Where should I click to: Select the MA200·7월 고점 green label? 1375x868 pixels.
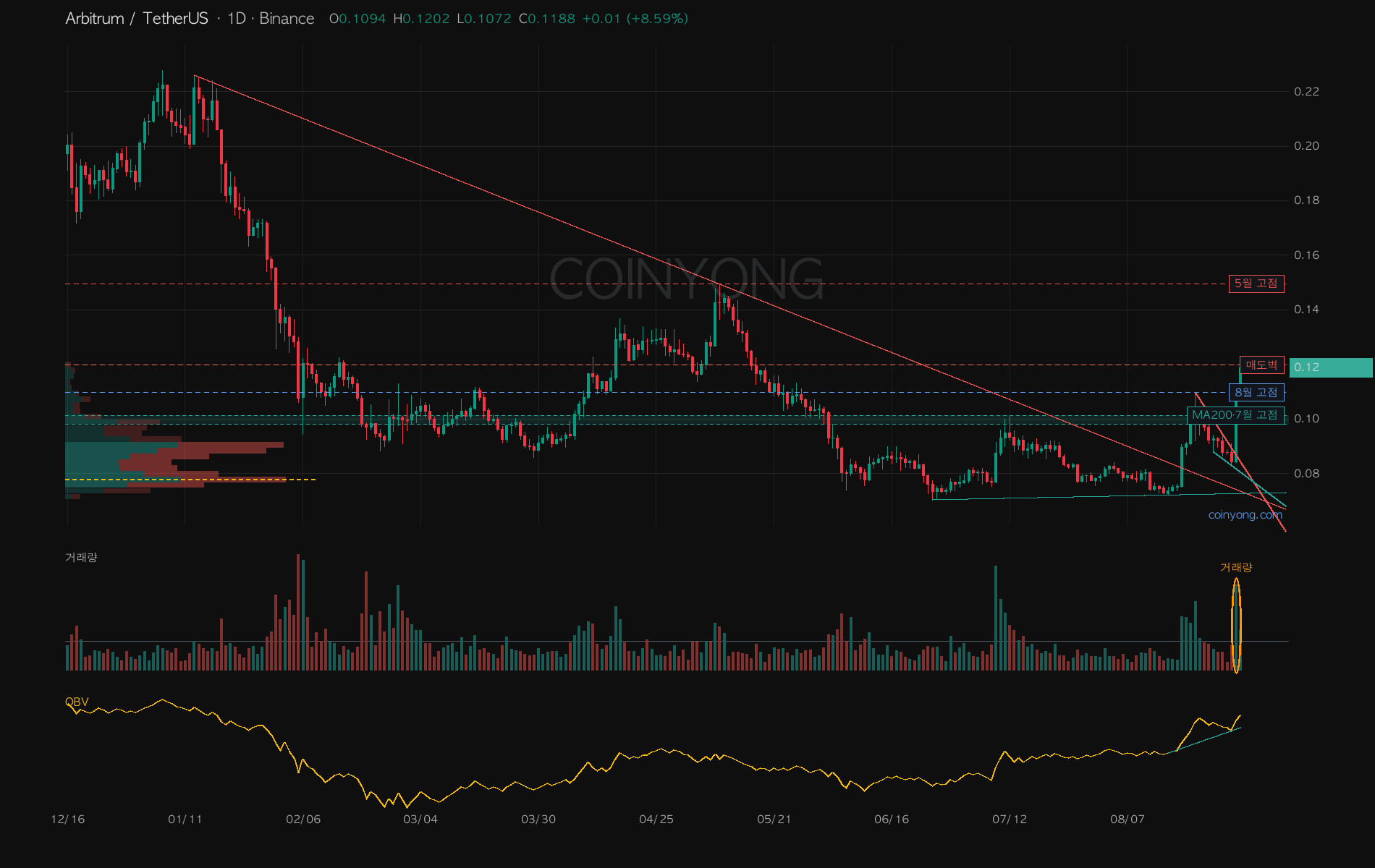click(1235, 415)
